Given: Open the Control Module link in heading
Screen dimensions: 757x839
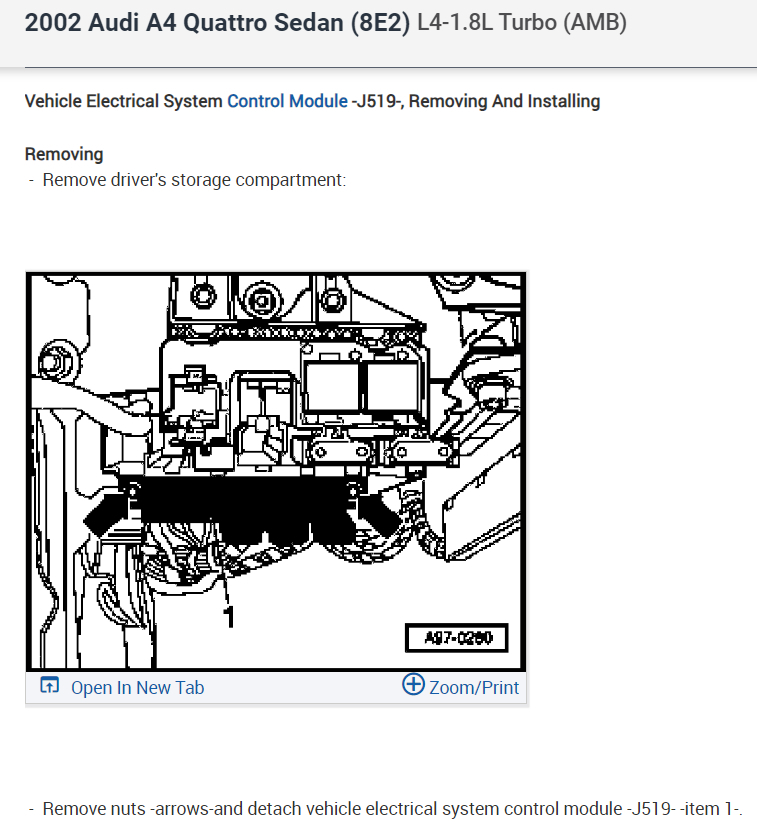Looking at the screenshot, I should click(x=287, y=101).
